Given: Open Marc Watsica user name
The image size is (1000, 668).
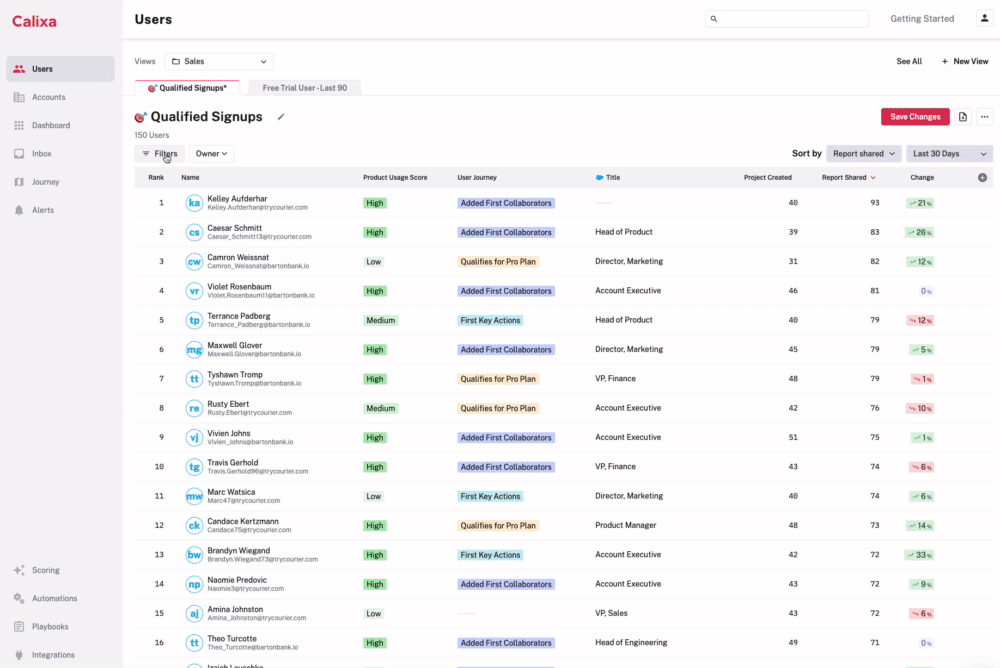Looking at the screenshot, I should pos(231,492).
